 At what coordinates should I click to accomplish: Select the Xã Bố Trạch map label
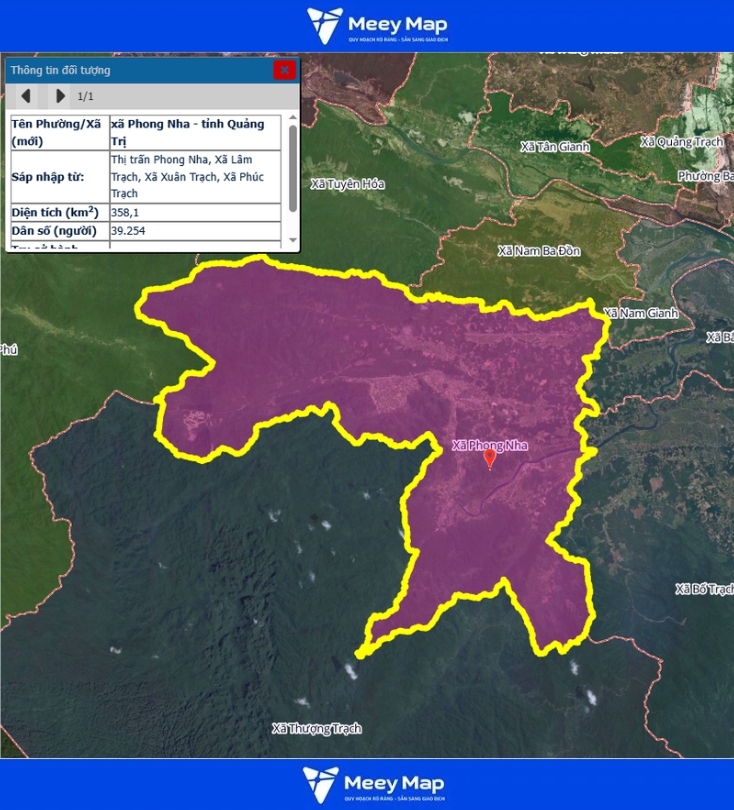pyautogui.click(x=704, y=589)
